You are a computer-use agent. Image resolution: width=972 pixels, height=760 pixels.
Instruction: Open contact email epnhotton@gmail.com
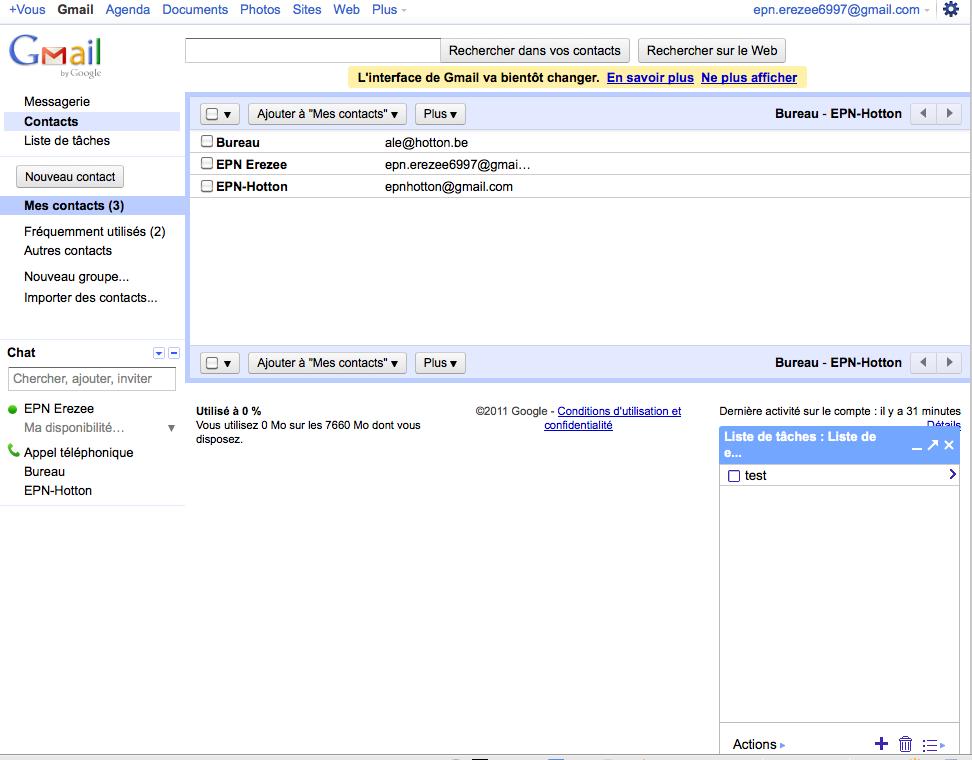pos(449,187)
